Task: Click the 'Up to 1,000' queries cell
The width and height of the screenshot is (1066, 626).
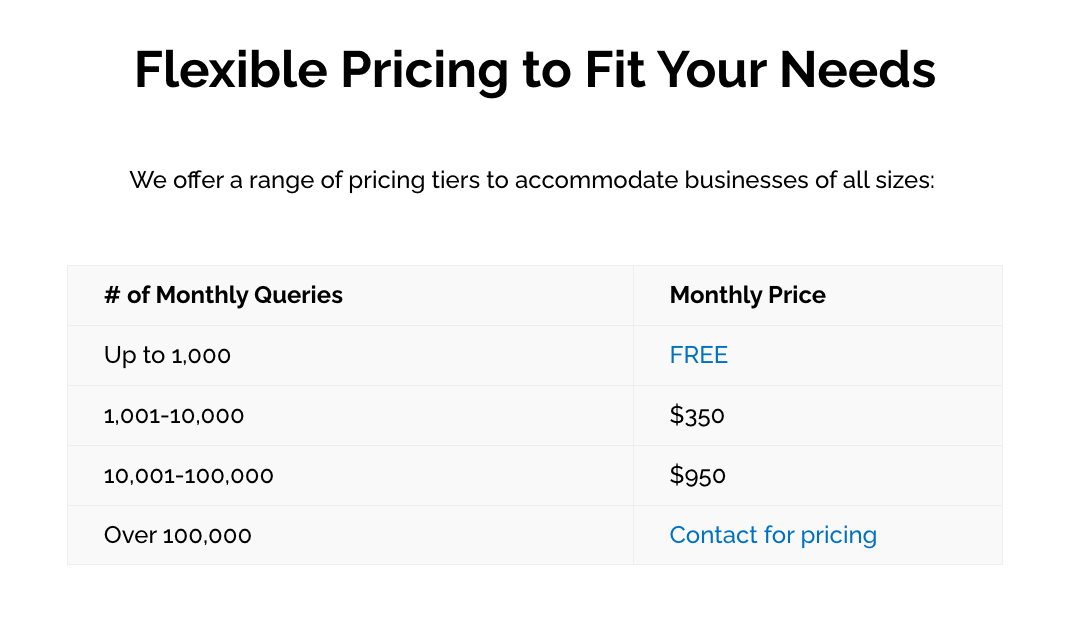Action: 167,355
